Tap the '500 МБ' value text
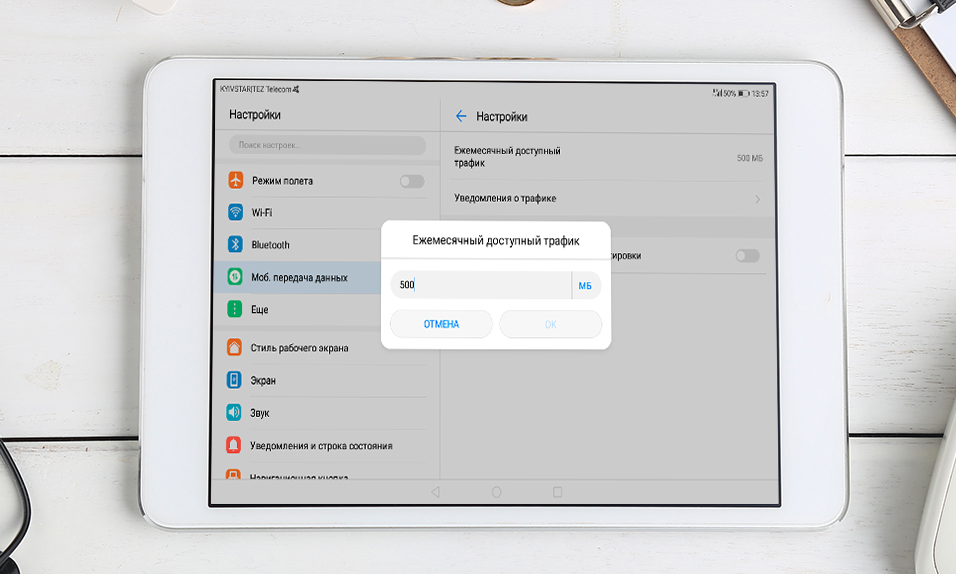 [749, 158]
